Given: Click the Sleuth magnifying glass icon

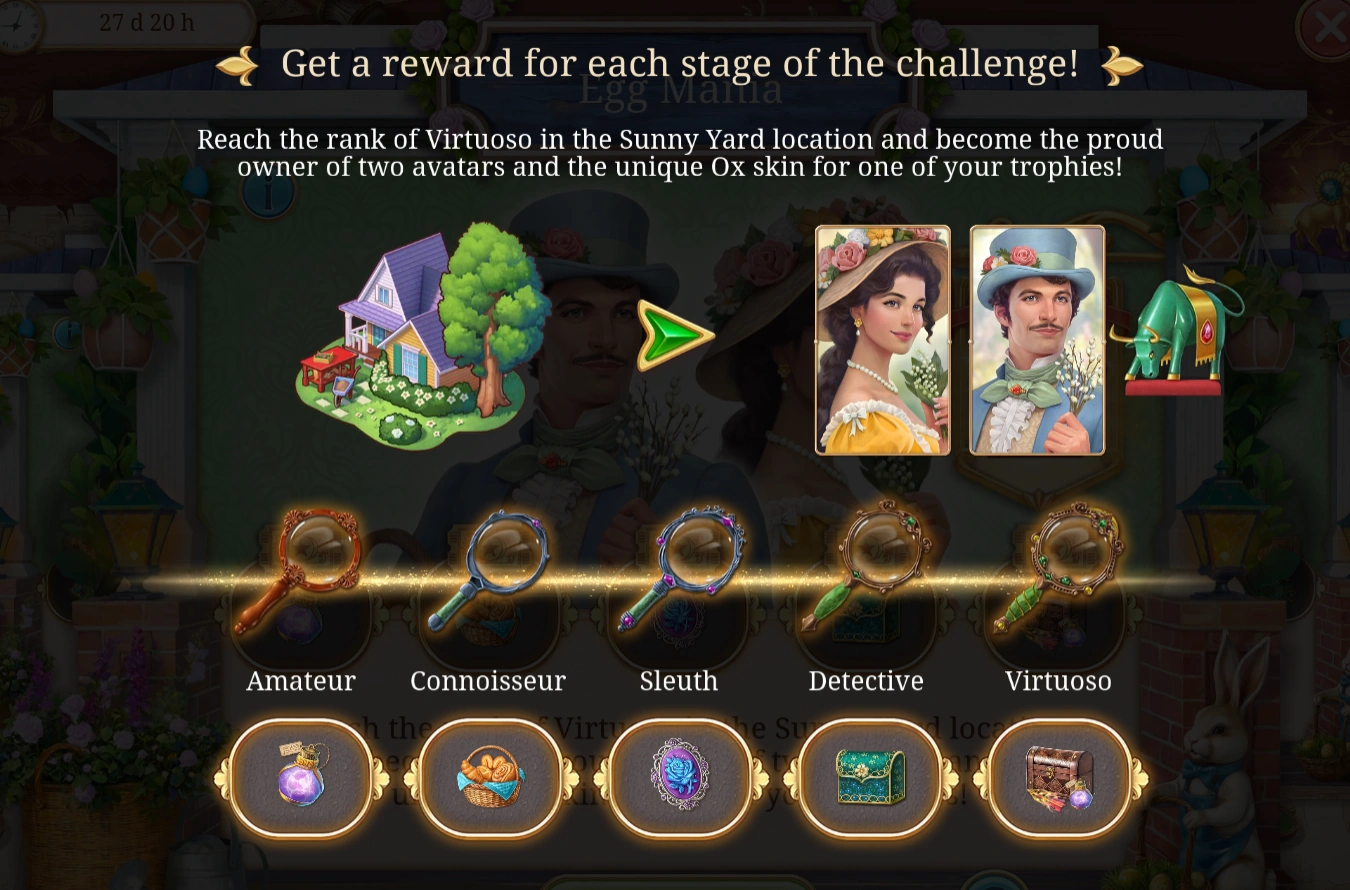Looking at the screenshot, I should click(x=682, y=571).
